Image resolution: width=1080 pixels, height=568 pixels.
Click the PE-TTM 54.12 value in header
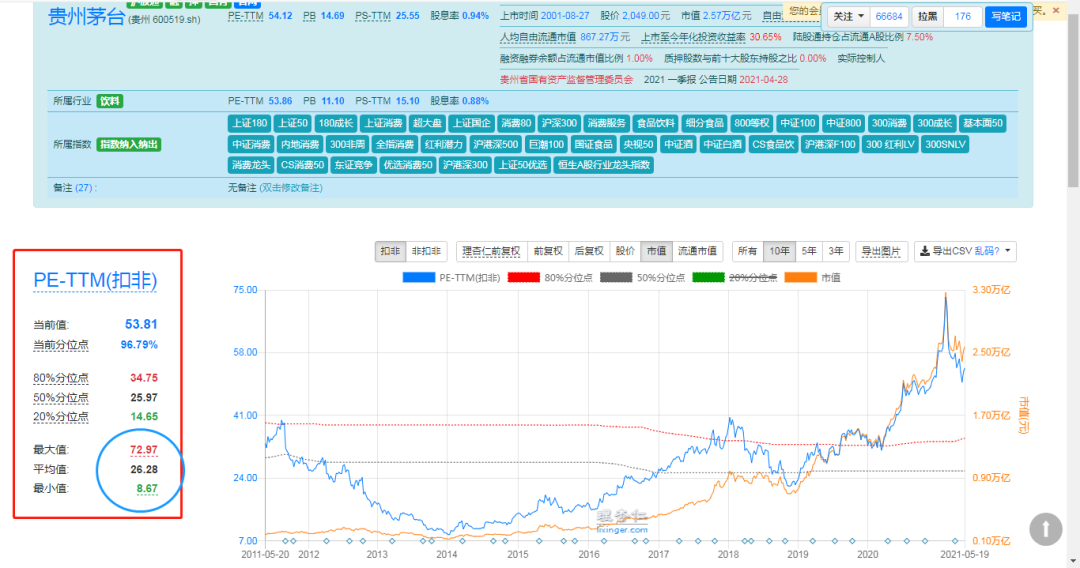(x=280, y=16)
